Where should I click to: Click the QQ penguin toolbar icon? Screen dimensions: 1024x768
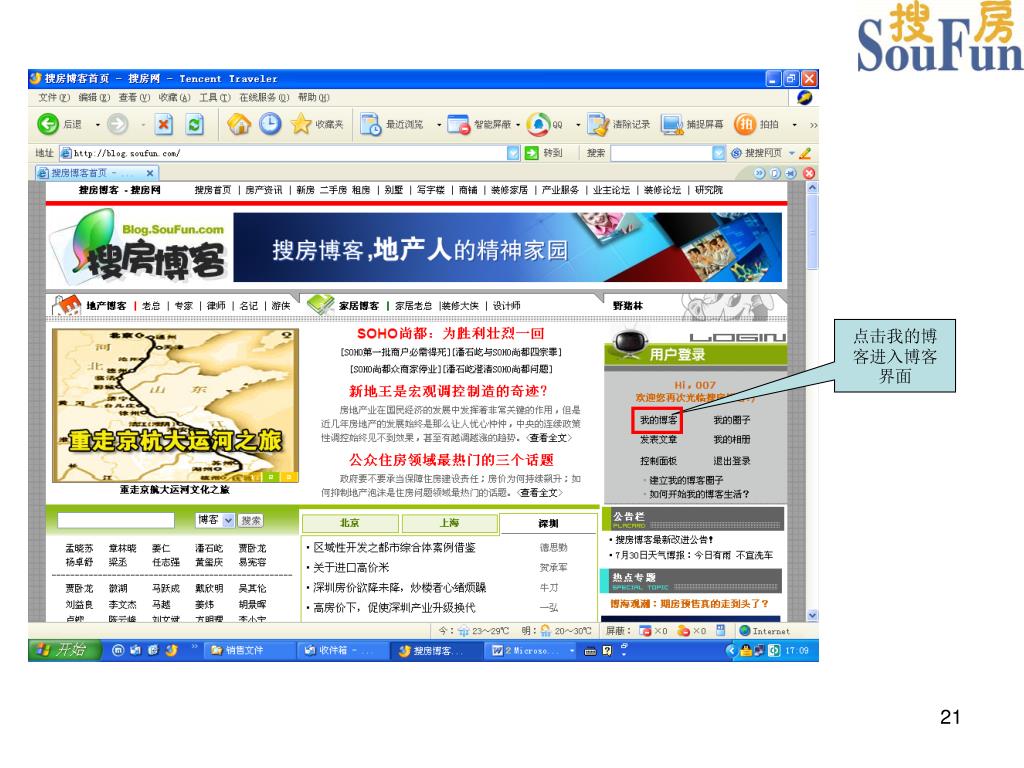click(x=538, y=124)
